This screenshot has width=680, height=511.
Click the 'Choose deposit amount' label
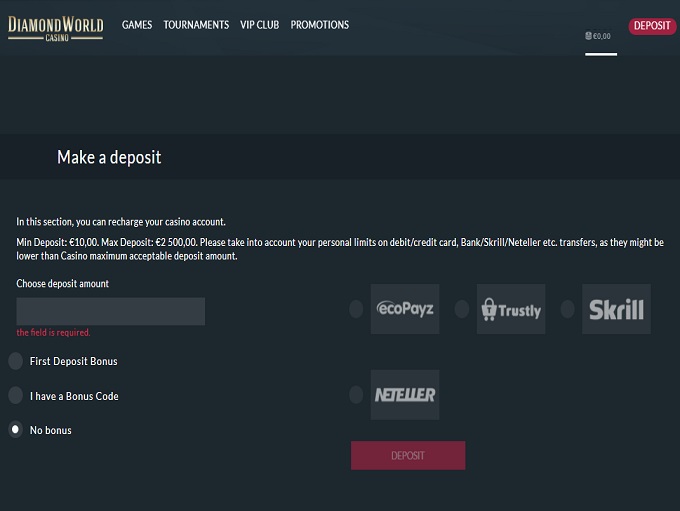point(62,284)
